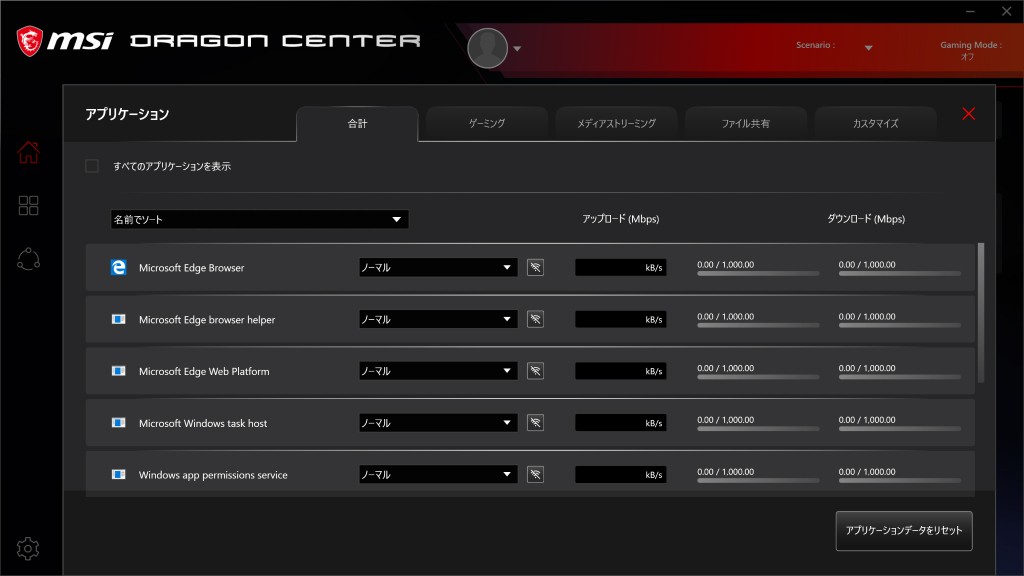Check すべてのアプリケーションを表示 checkbox

92,166
